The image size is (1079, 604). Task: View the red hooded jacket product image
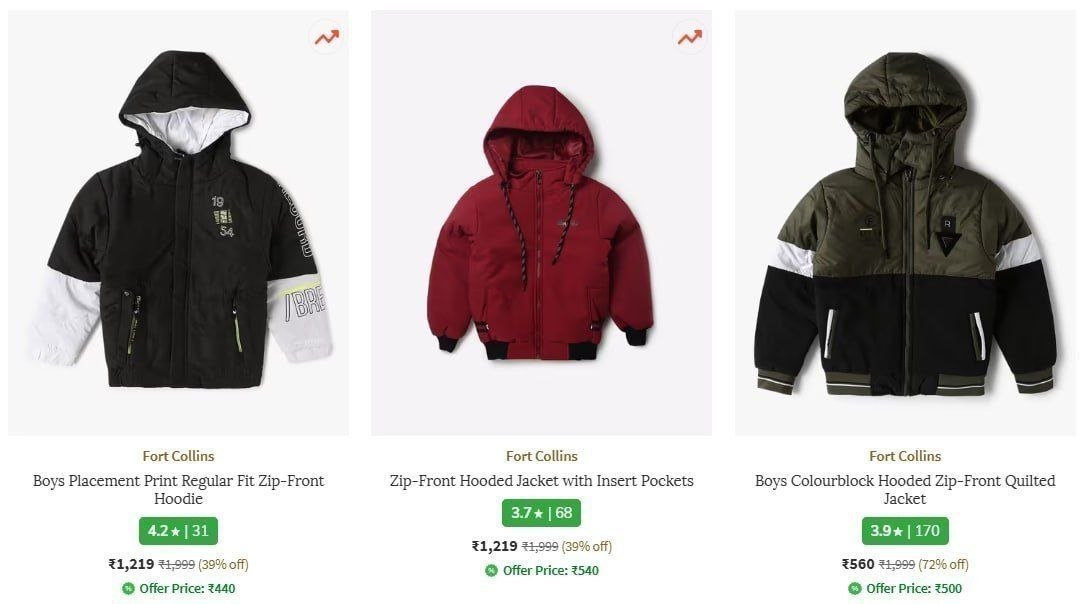[541, 220]
